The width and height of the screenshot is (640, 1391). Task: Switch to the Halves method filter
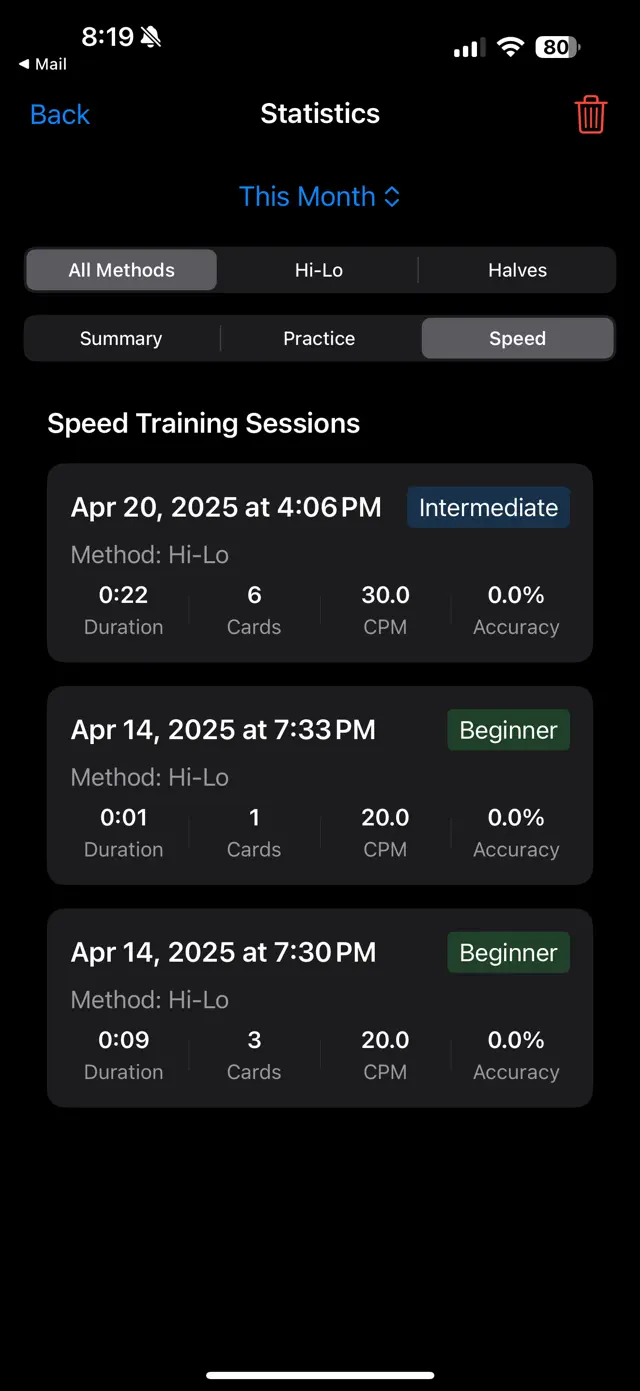517,270
